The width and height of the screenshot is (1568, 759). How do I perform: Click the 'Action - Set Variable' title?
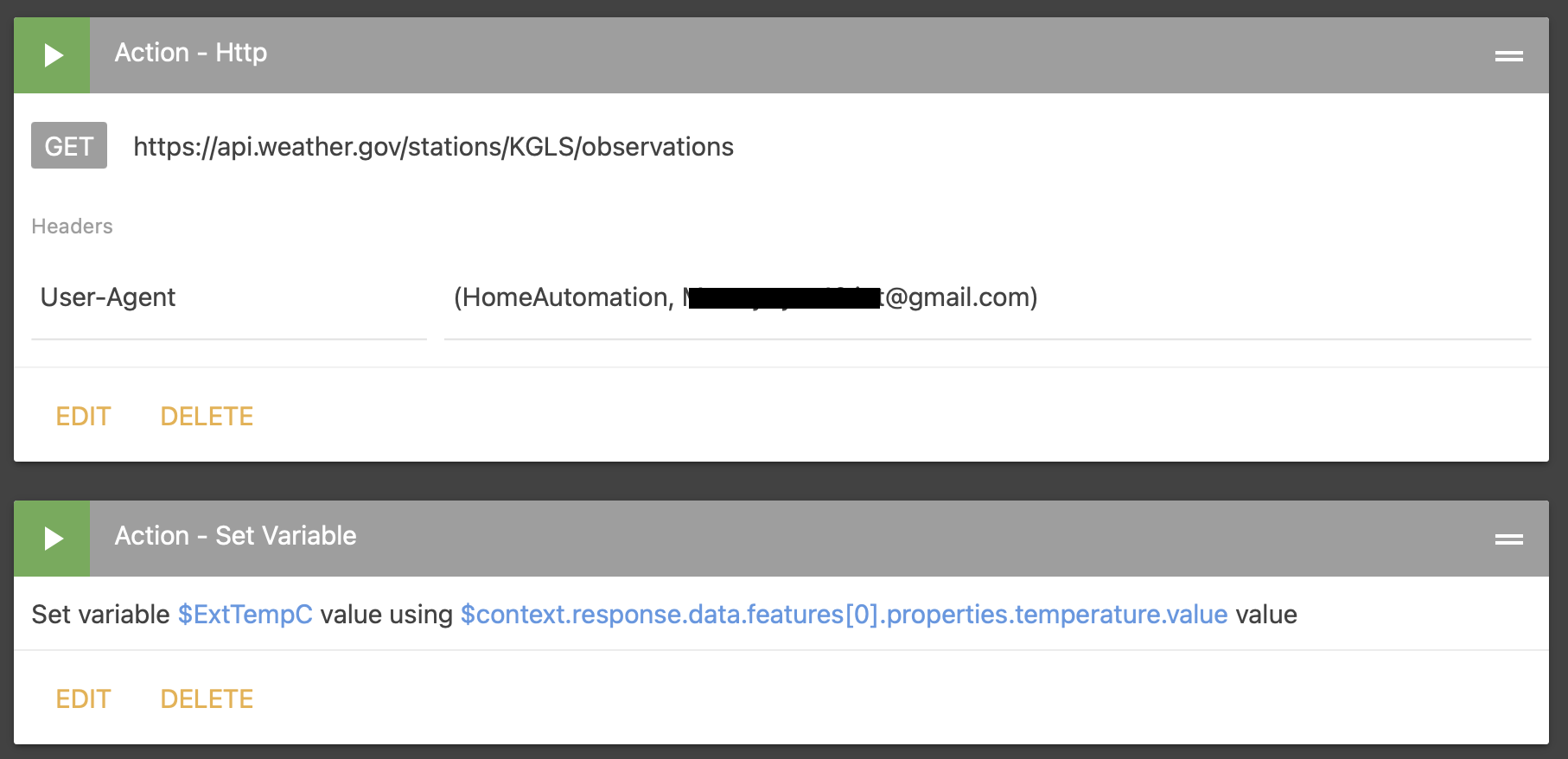click(235, 536)
